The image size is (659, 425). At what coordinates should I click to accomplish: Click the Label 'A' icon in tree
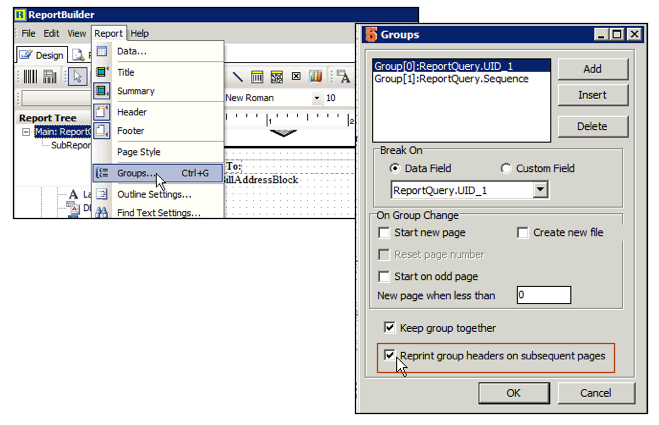[74, 194]
